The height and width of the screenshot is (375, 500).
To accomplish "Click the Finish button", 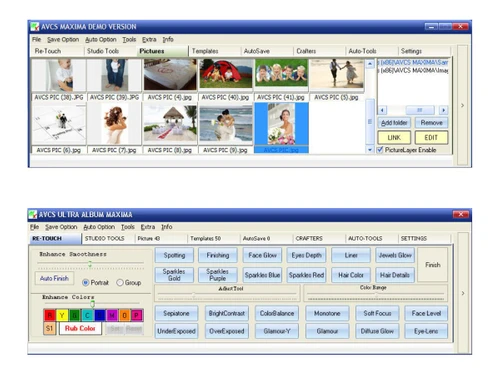I will [x=433, y=265].
